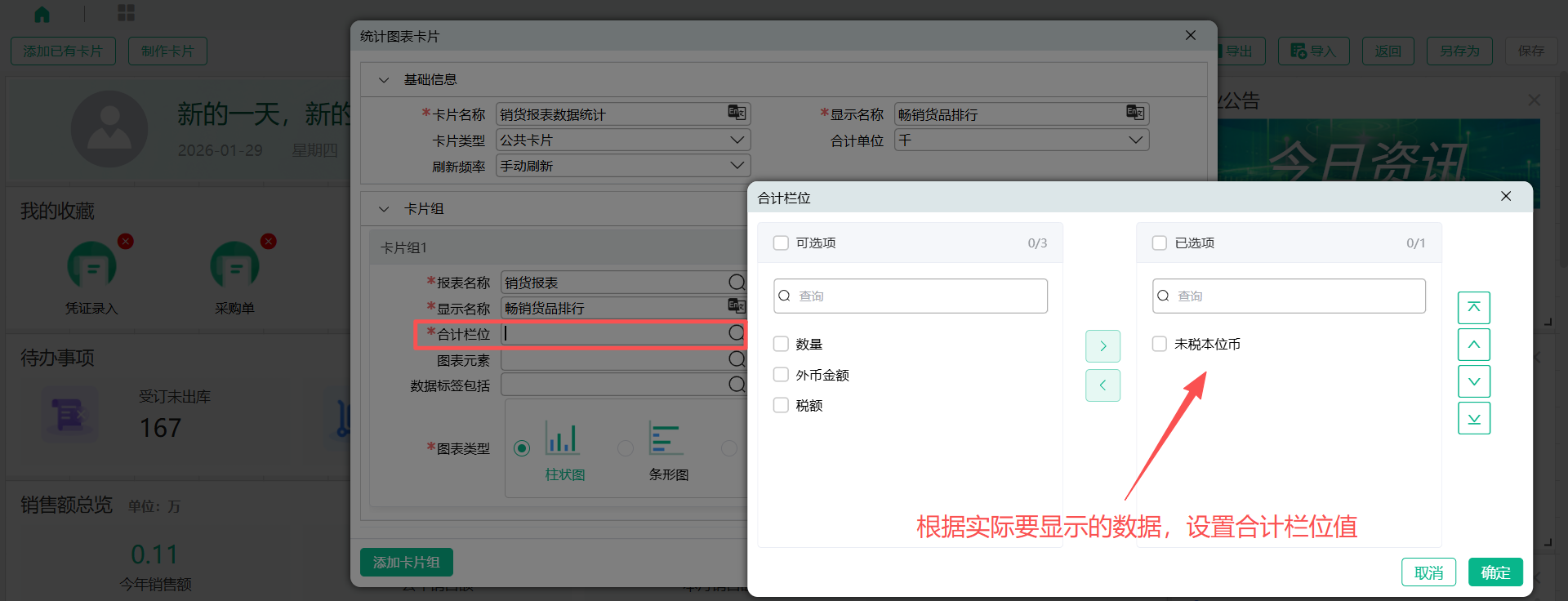The image size is (1568, 601).
Task: Tick the 未税本位币 checkbox
Action: pos(1160,345)
